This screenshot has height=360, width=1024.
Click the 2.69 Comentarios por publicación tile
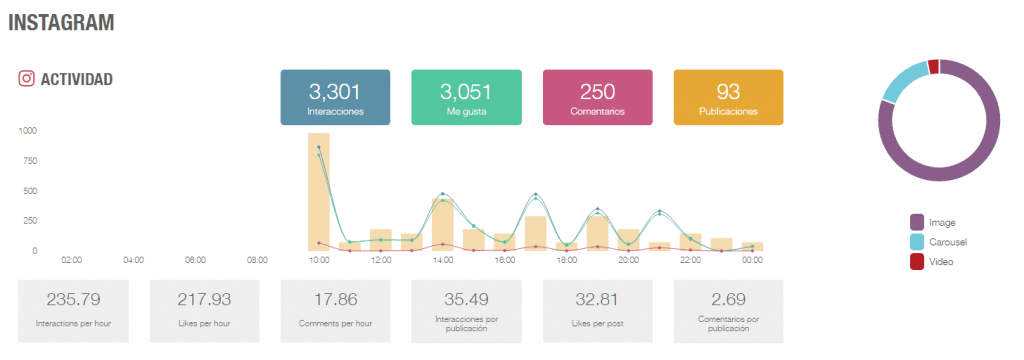pyautogui.click(x=728, y=311)
